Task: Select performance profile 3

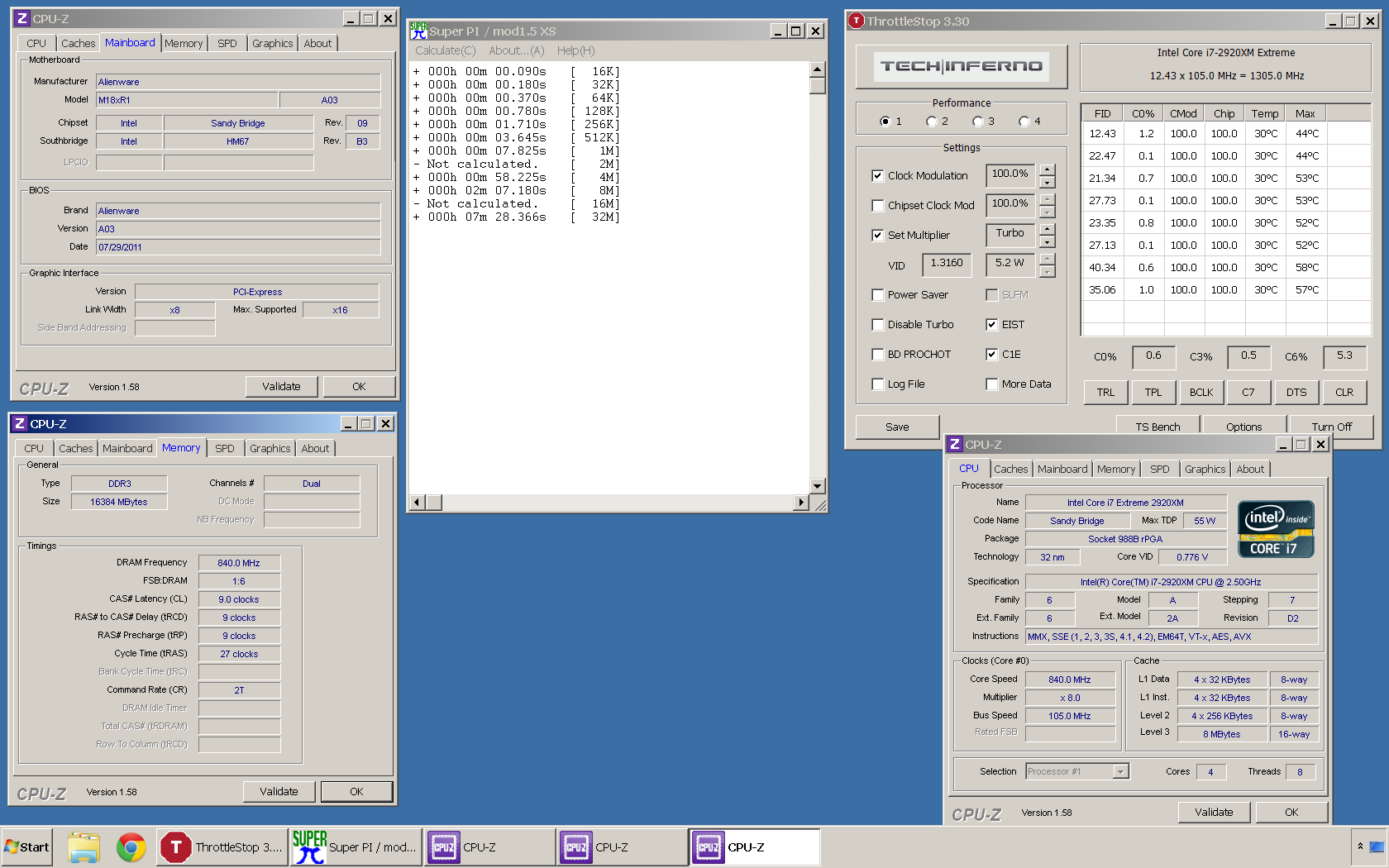Action: tap(978, 122)
